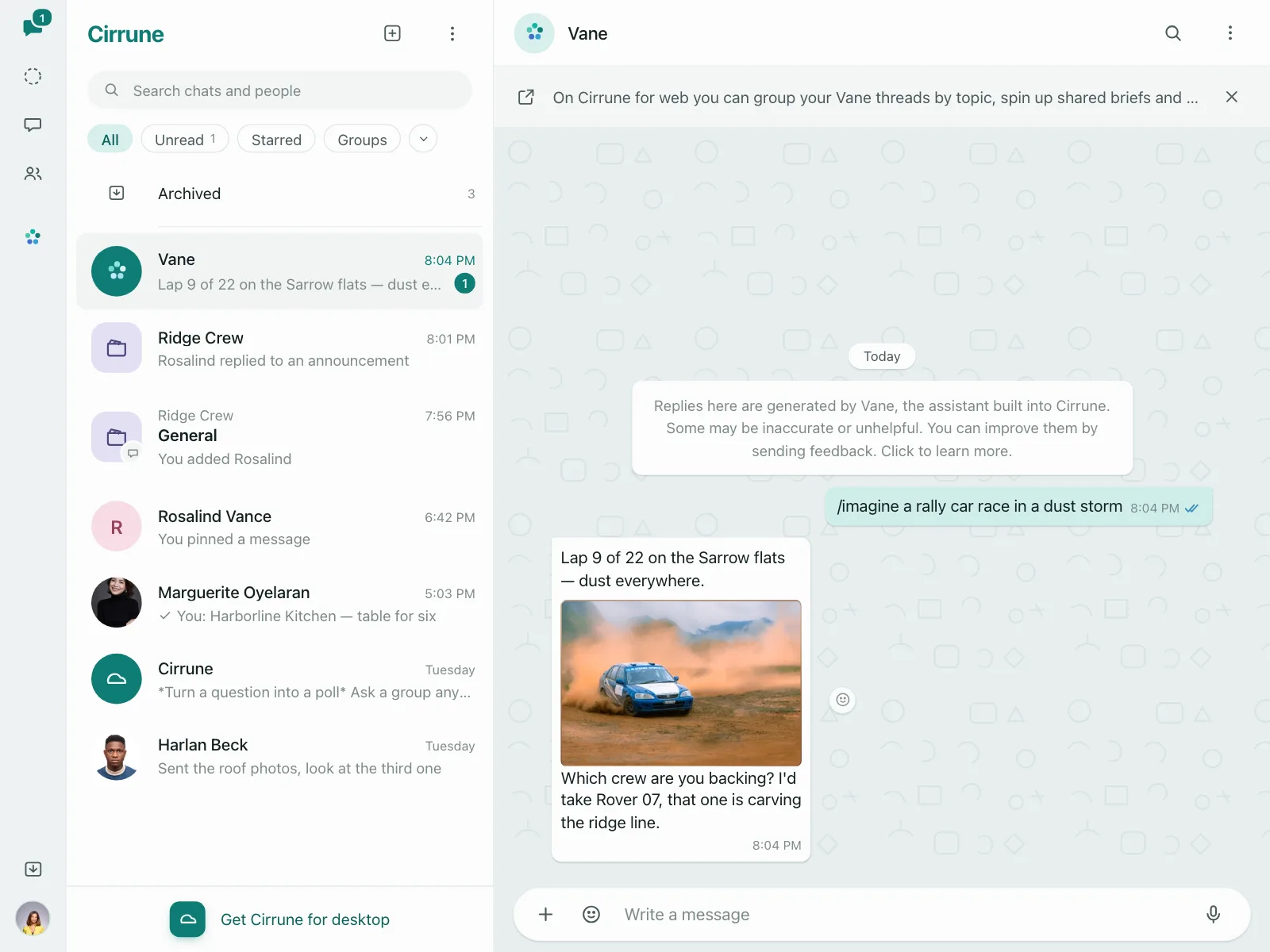Image resolution: width=1270 pixels, height=952 pixels.
Task: Click the Vane reply text about Rover 07
Action: pyautogui.click(x=681, y=800)
